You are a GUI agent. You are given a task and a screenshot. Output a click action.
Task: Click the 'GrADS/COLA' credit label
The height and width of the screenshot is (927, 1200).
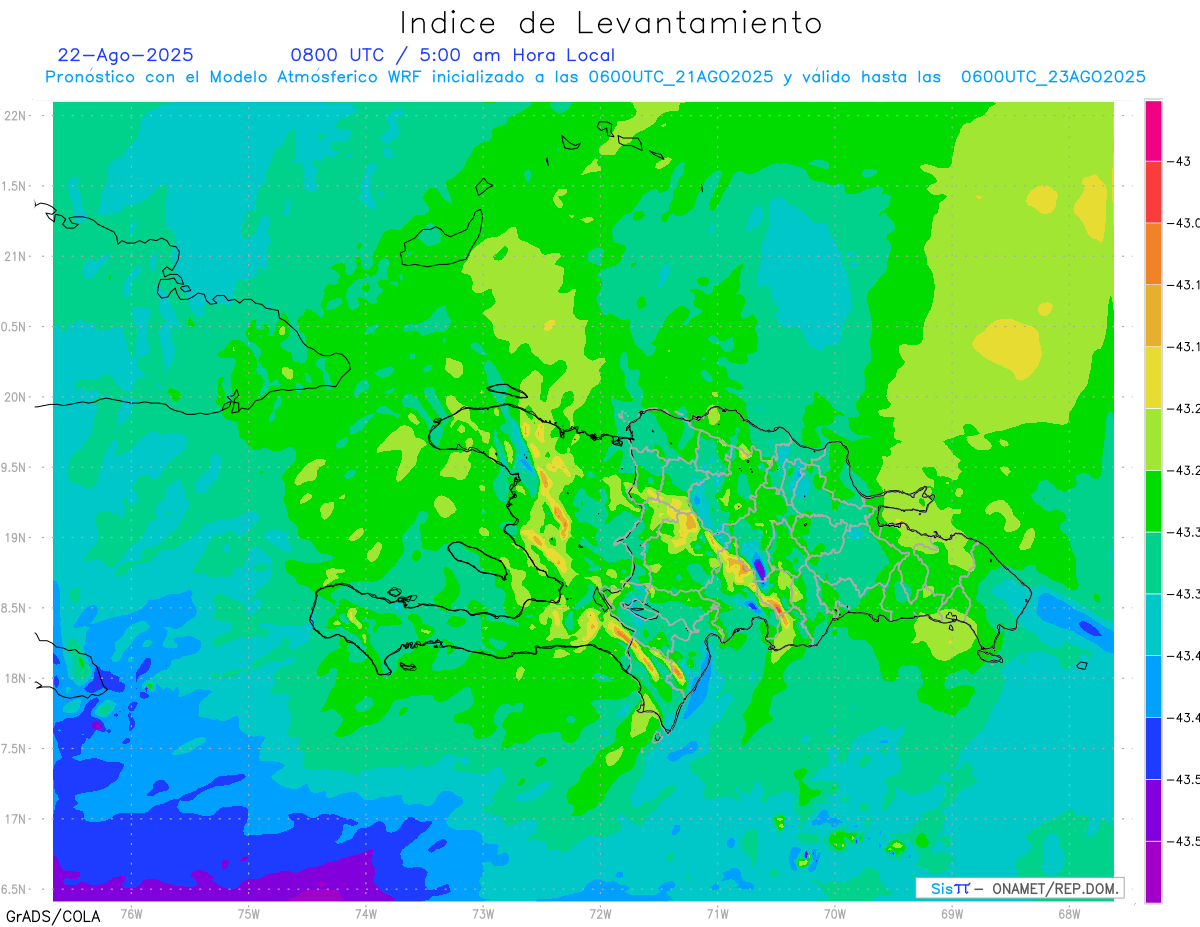pyautogui.click(x=53, y=916)
